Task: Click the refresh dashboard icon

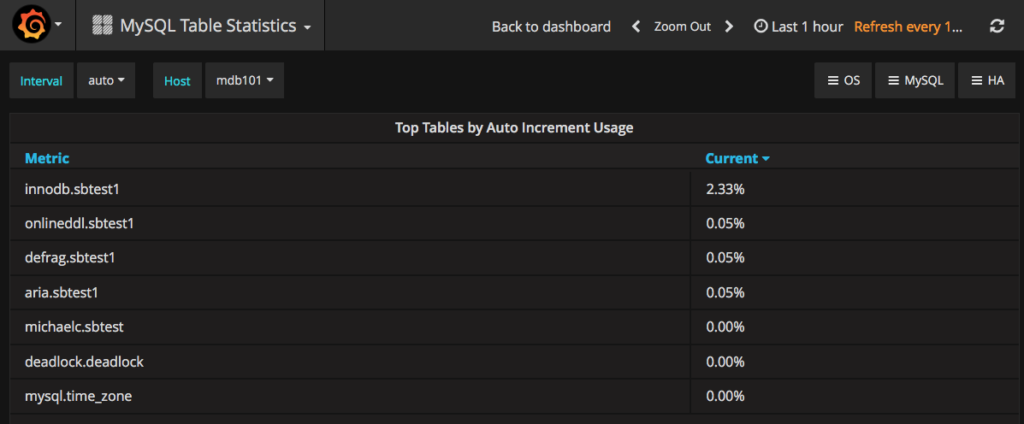Action: point(996,27)
